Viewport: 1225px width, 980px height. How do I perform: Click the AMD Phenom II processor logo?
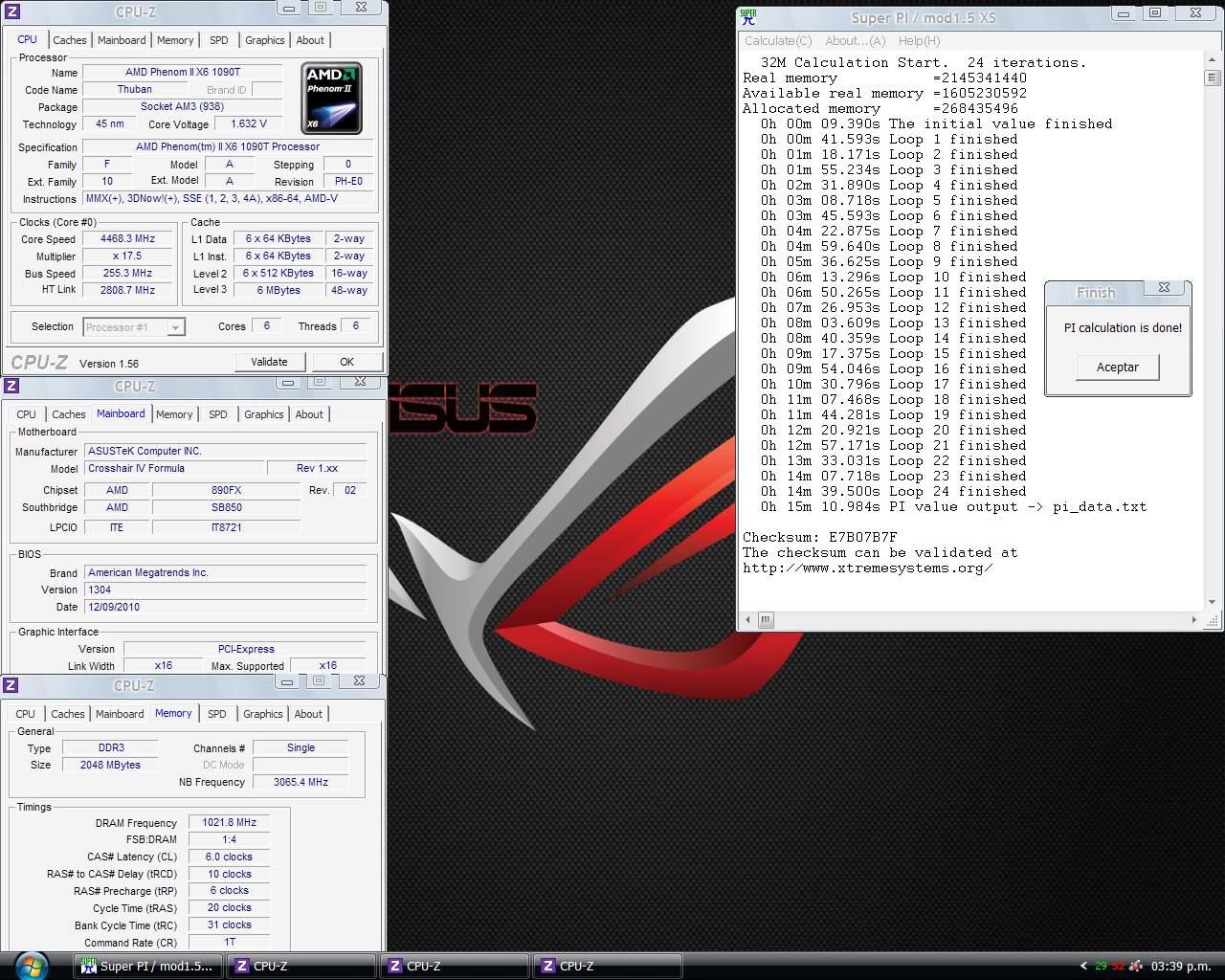coord(331,99)
